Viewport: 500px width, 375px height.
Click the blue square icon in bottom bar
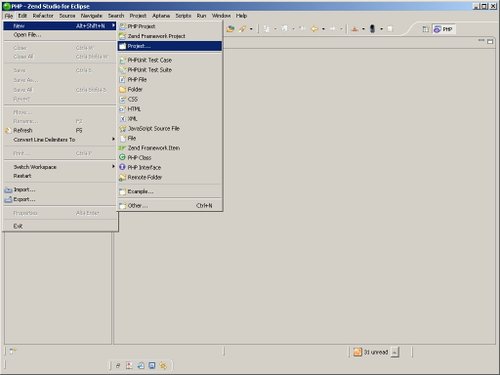pos(152,366)
